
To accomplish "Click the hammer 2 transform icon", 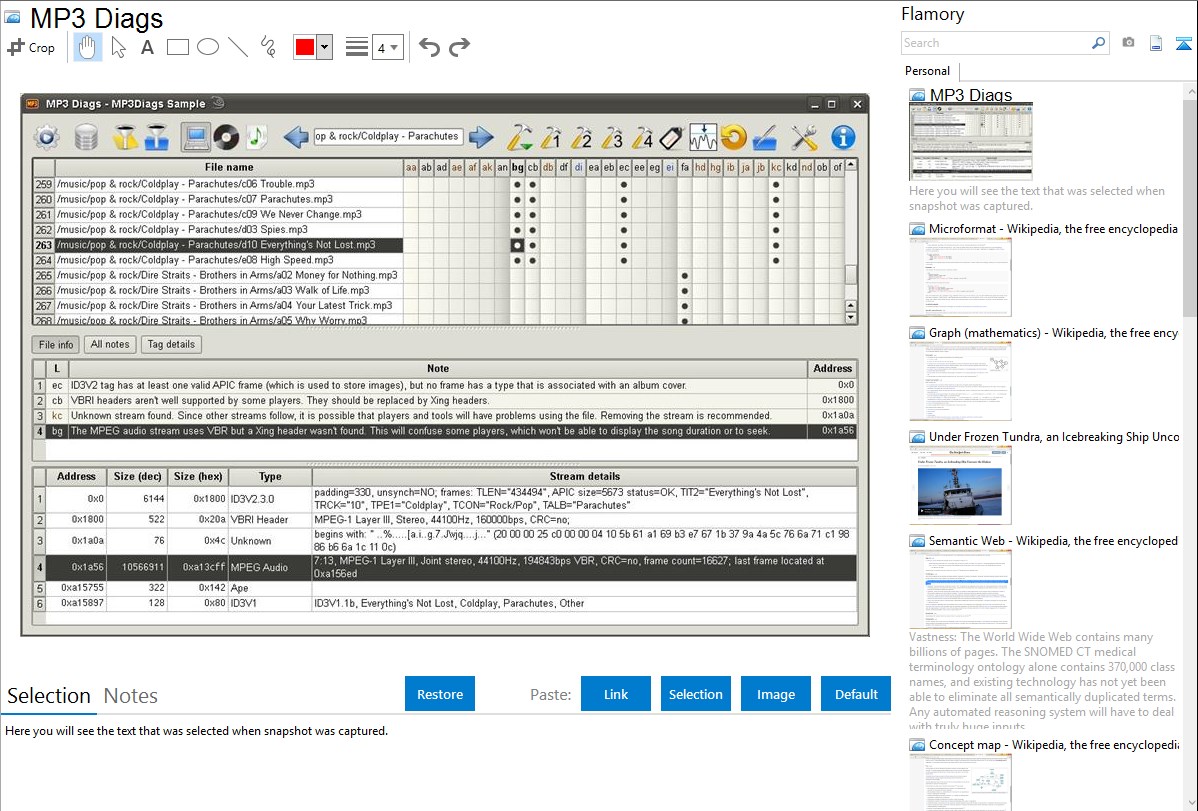I will (x=581, y=138).
